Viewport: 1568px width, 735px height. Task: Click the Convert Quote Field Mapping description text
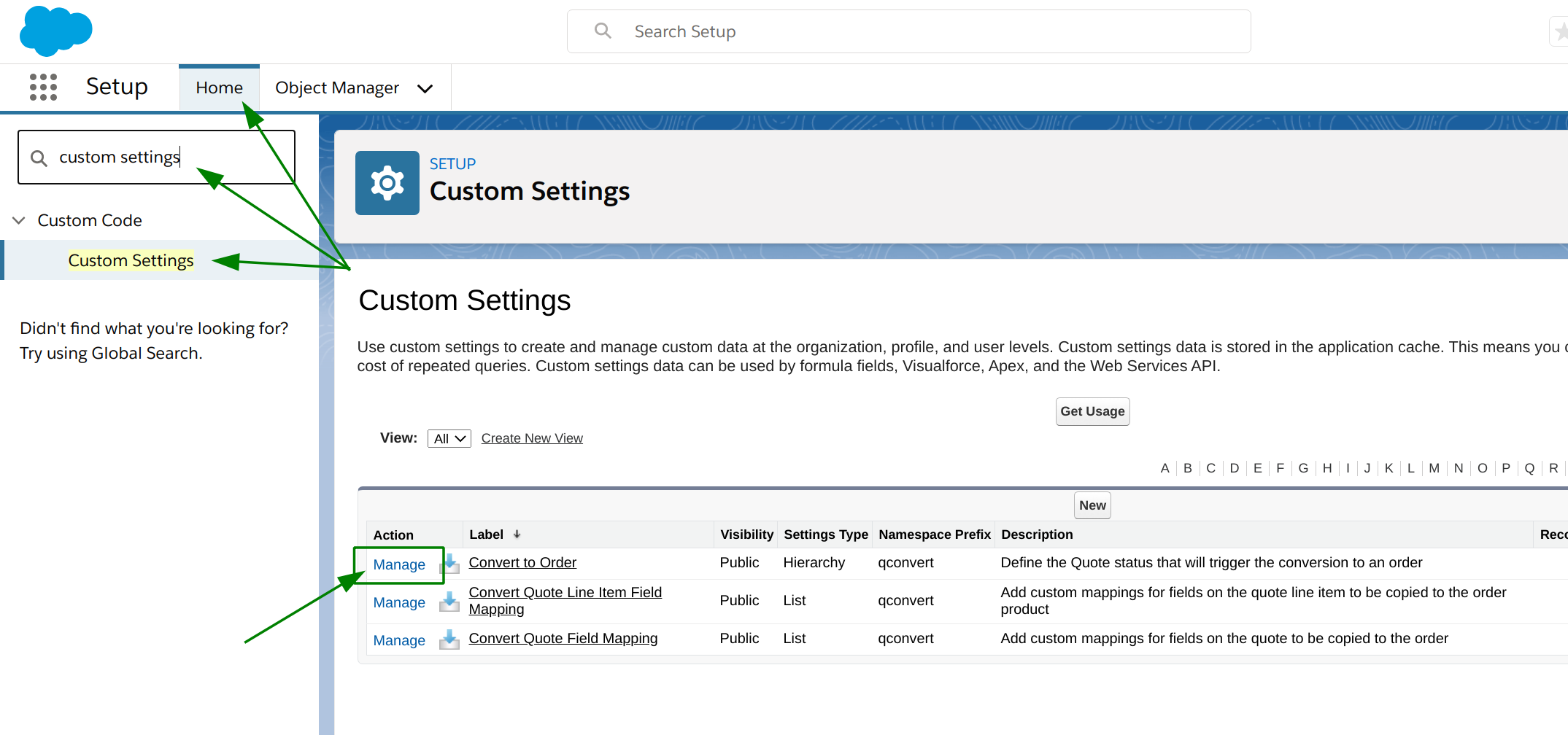pyautogui.click(x=1224, y=638)
